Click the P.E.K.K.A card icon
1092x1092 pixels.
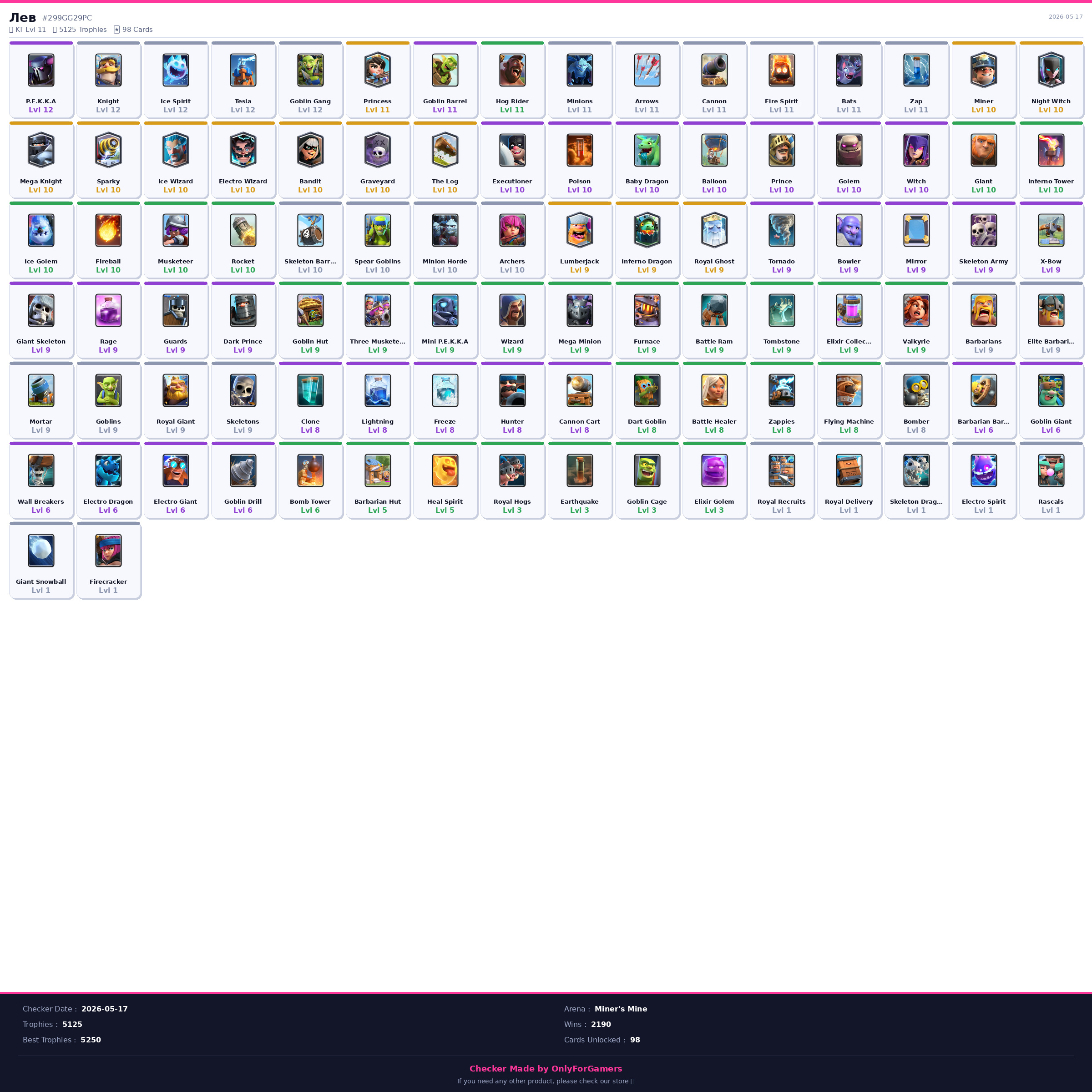(x=40, y=70)
